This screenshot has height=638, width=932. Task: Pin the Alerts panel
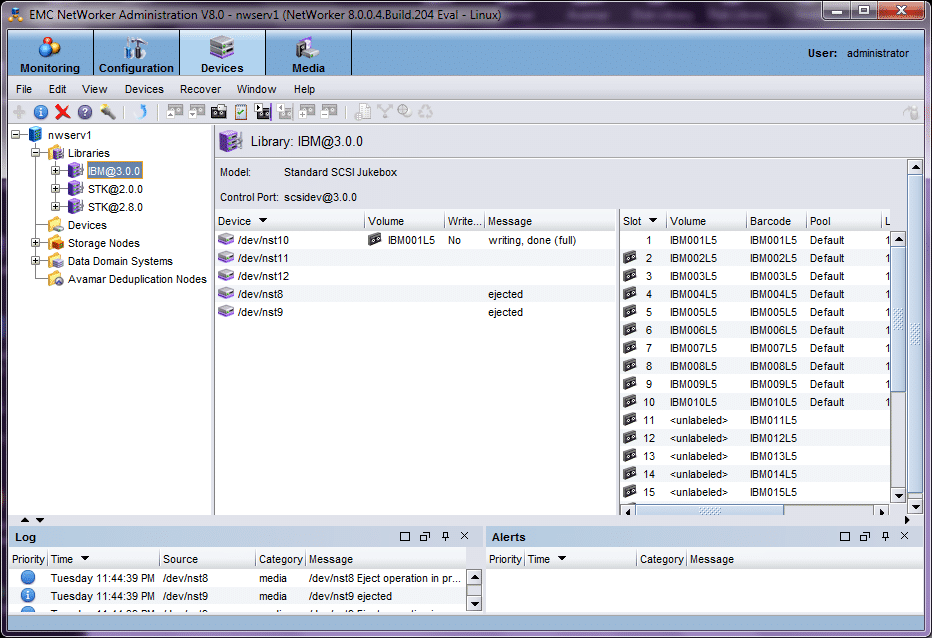(x=885, y=536)
